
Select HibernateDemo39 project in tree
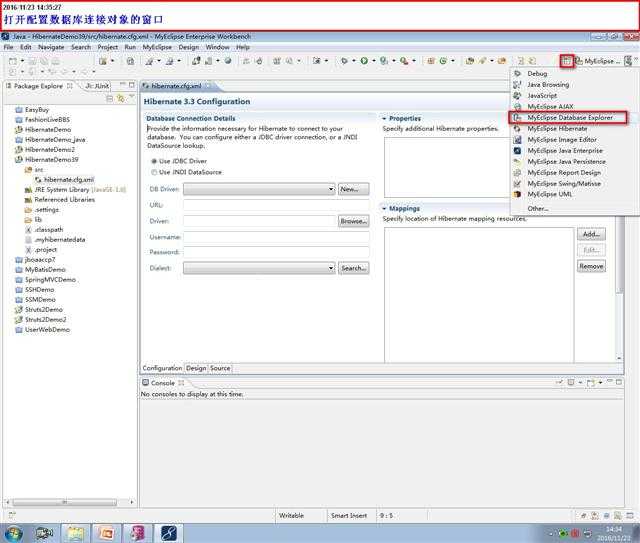51,160
